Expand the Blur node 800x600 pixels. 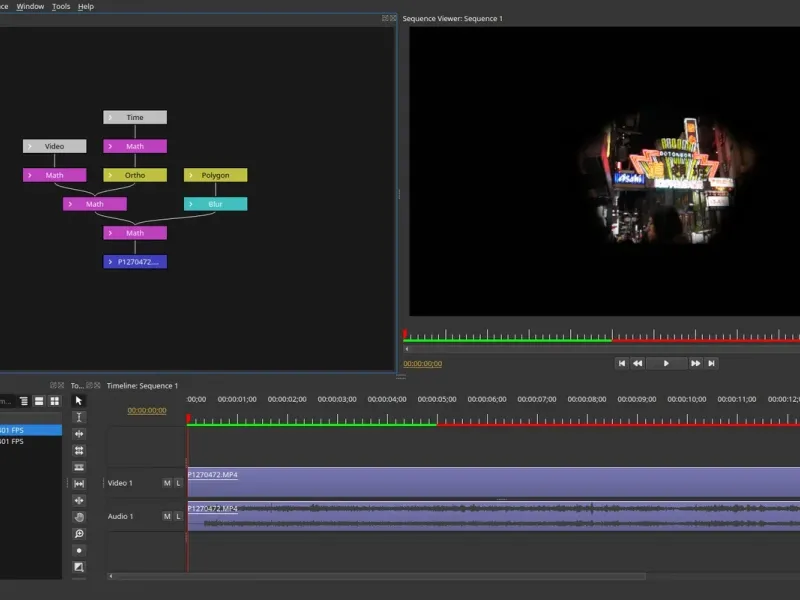click(x=190, y=204)
